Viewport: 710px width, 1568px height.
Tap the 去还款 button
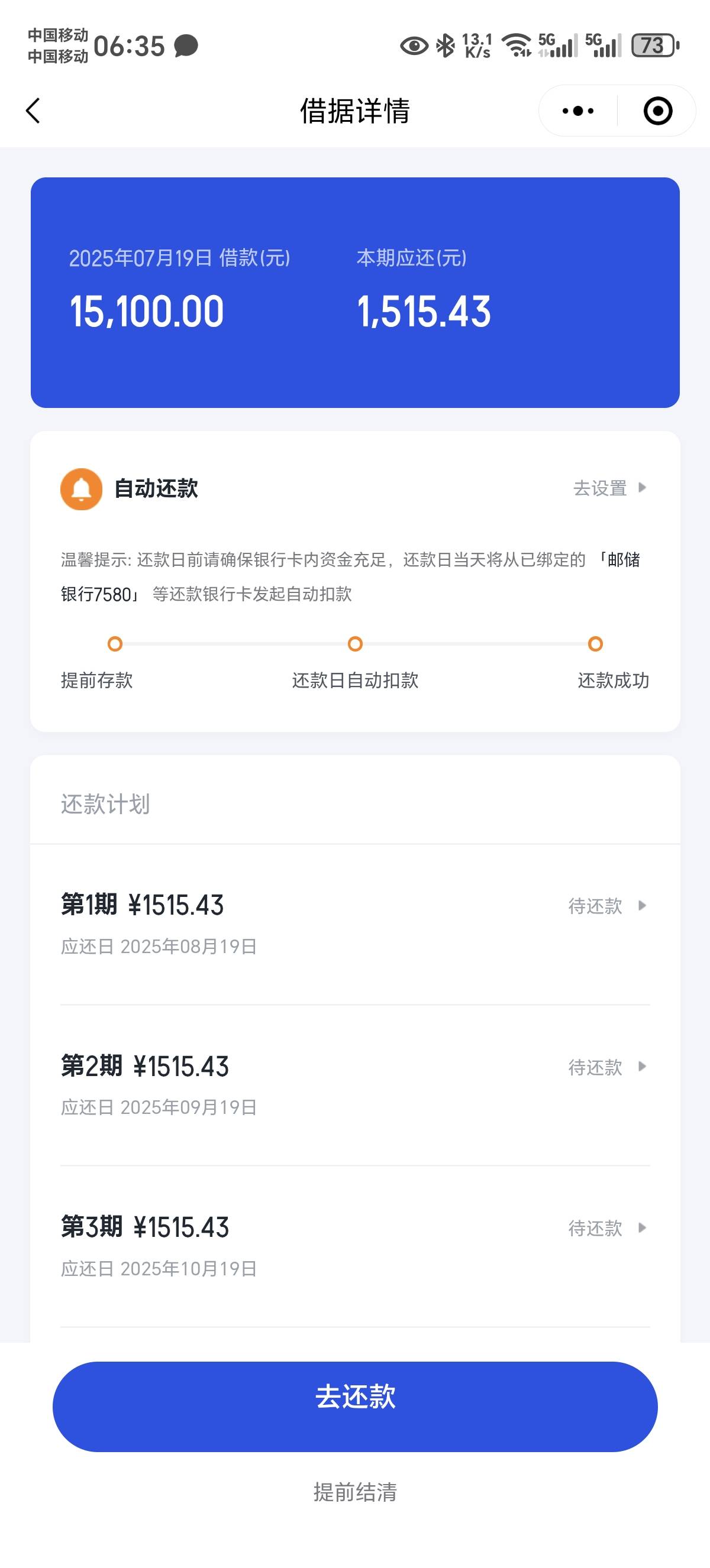355,1407
